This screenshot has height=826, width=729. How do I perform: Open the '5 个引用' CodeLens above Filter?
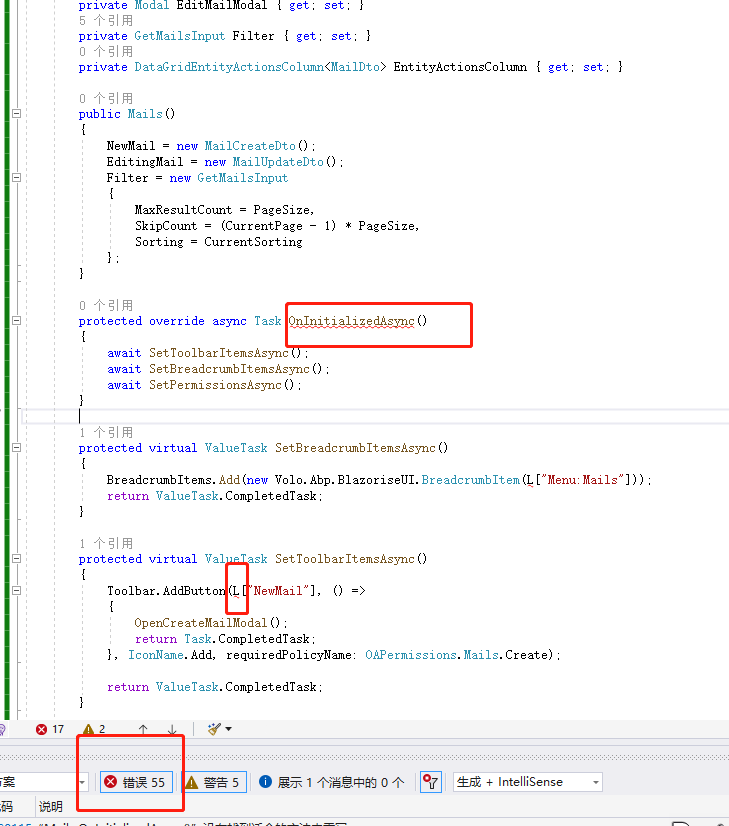coord(106,21)
